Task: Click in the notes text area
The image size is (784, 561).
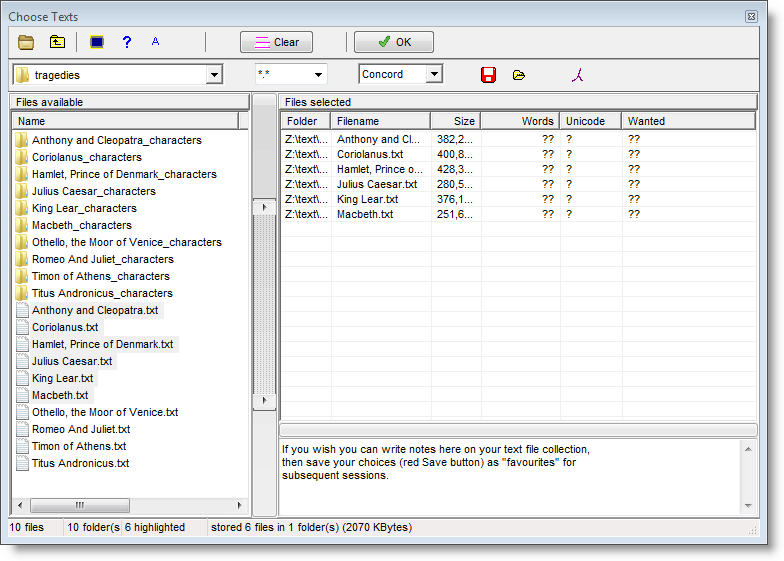Action: 510,477
